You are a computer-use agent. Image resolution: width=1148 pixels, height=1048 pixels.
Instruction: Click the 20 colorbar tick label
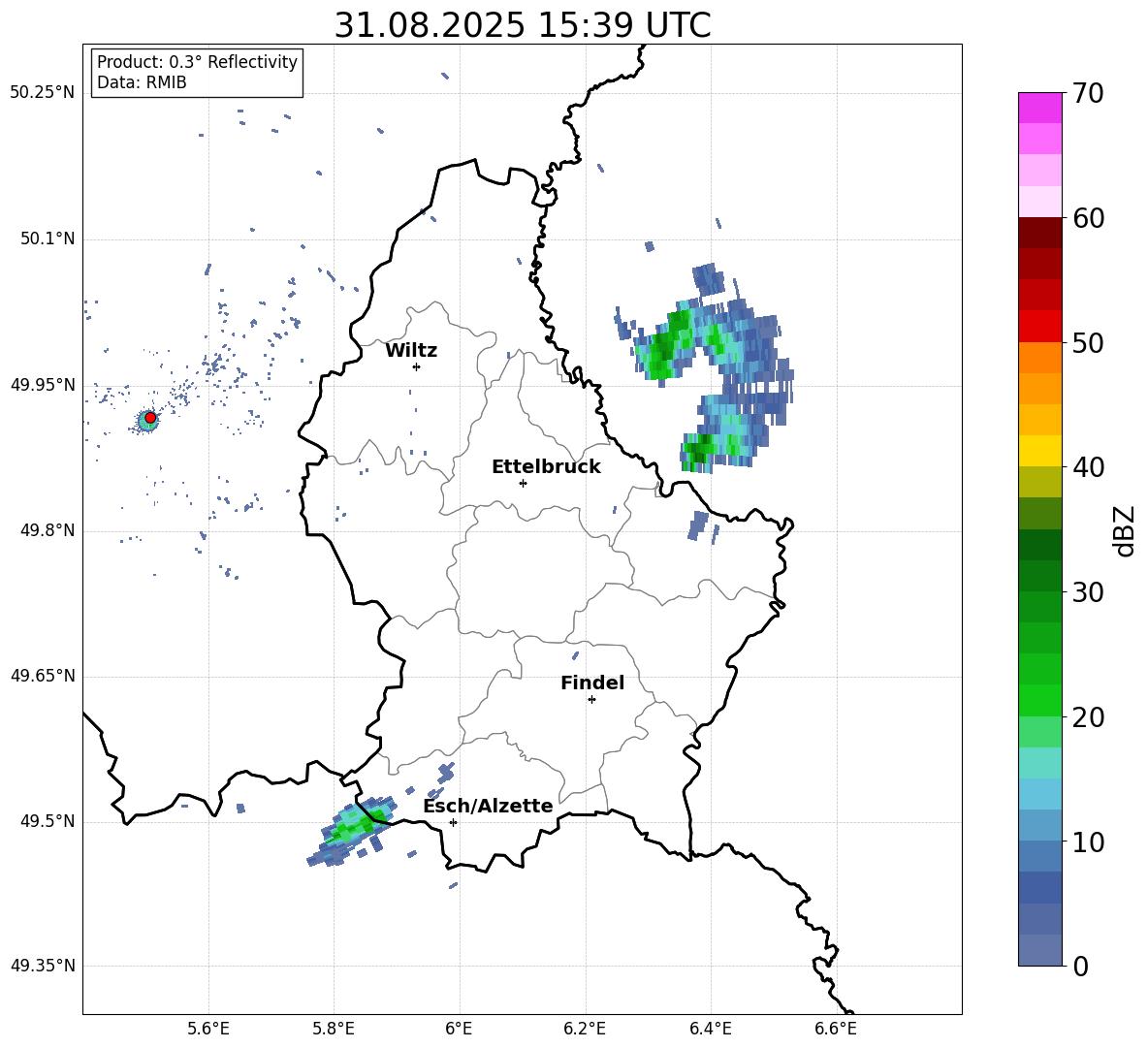click(x=1088, y=717)
